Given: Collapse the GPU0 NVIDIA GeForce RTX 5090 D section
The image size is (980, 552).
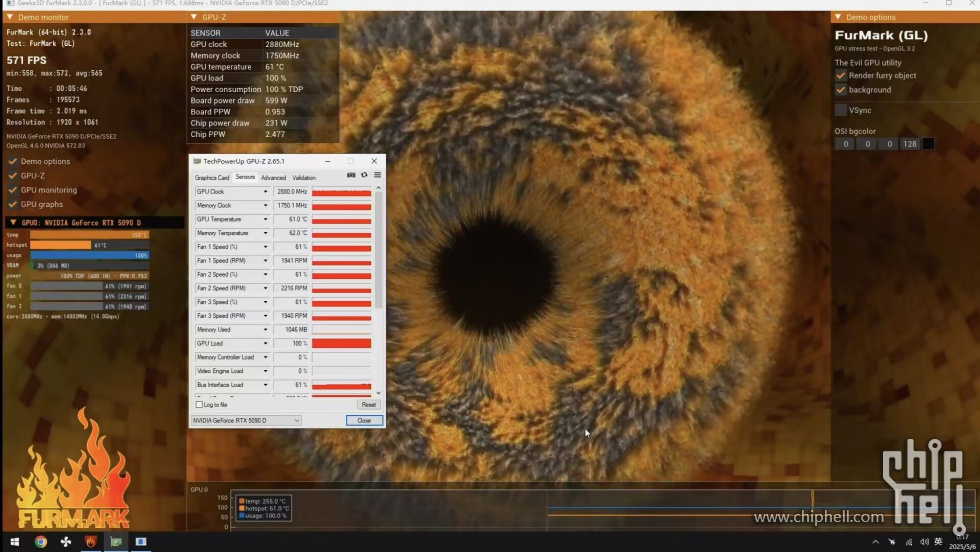Looking at the screenshot, I should point(13,223).
